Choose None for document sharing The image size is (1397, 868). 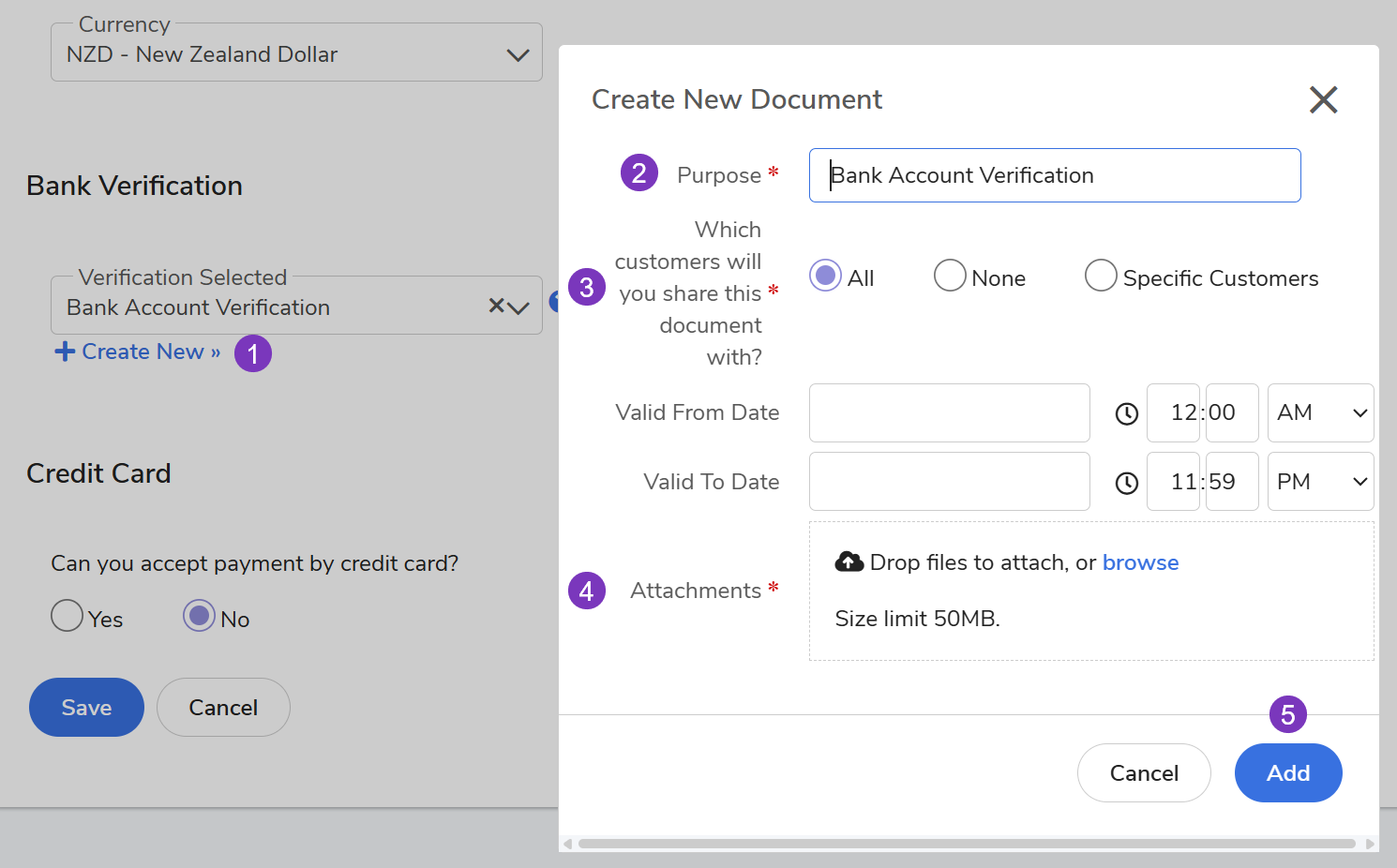[950, 276]
